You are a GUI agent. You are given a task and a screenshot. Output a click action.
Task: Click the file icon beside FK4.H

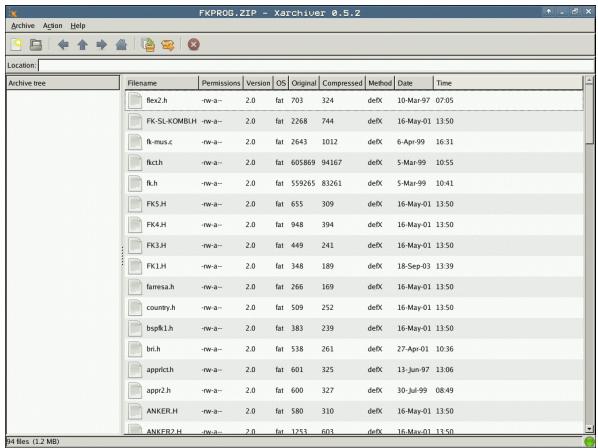pyautogui.click(x=135, y=225)
